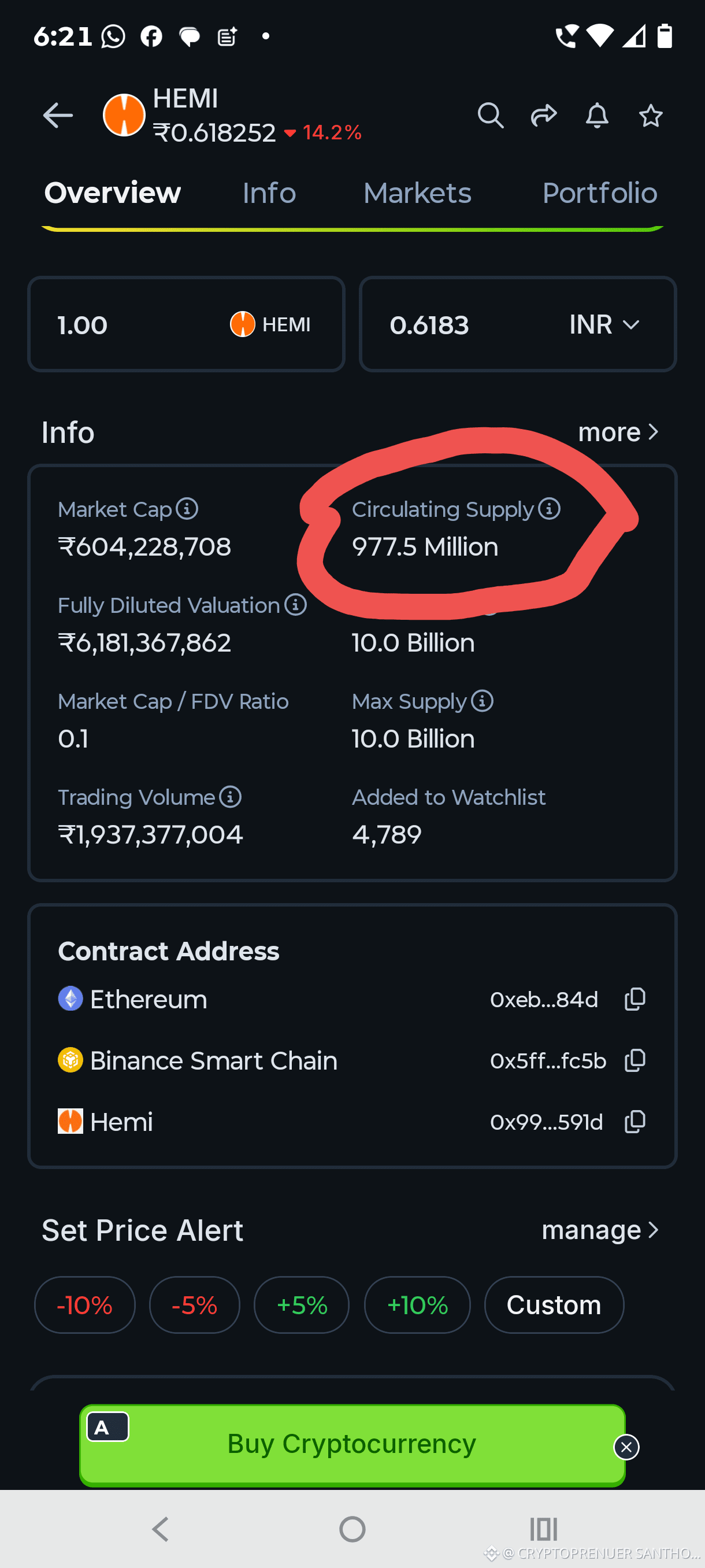Tap the back arrow icon
The height and width of the screenshot is (1568, 705).
coord(58,116)
